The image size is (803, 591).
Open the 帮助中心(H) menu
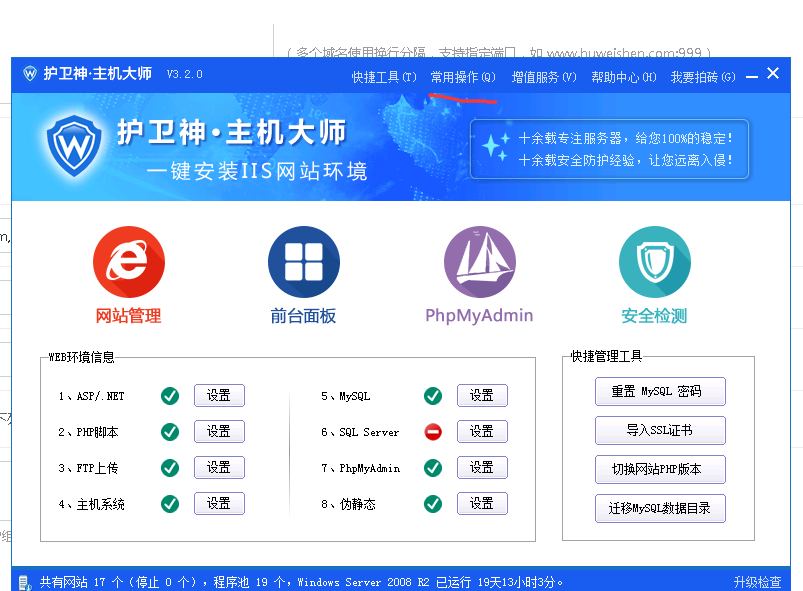(x=624, y=77)
